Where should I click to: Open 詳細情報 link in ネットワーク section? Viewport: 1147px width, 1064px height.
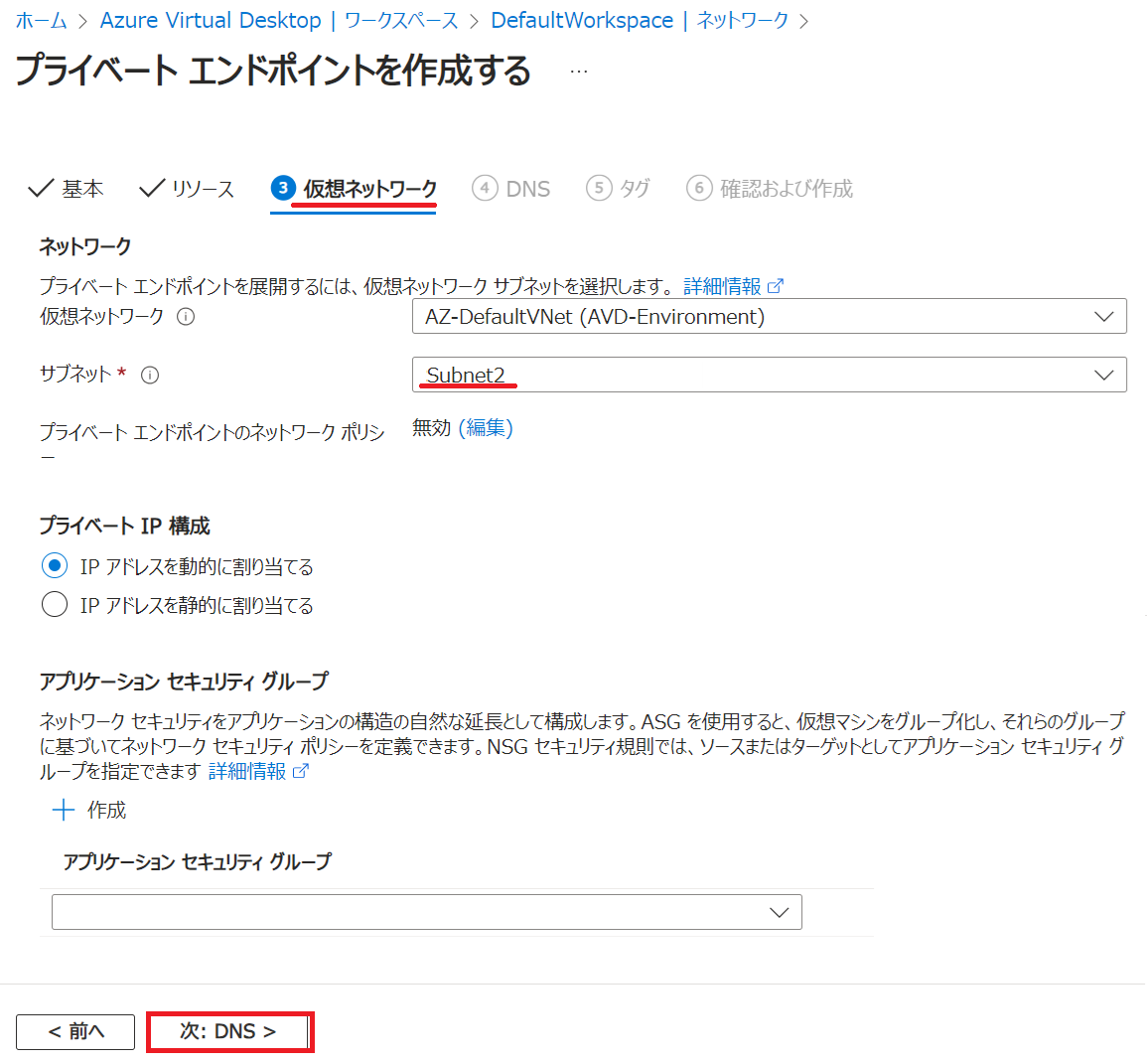(x=723, y=286)
